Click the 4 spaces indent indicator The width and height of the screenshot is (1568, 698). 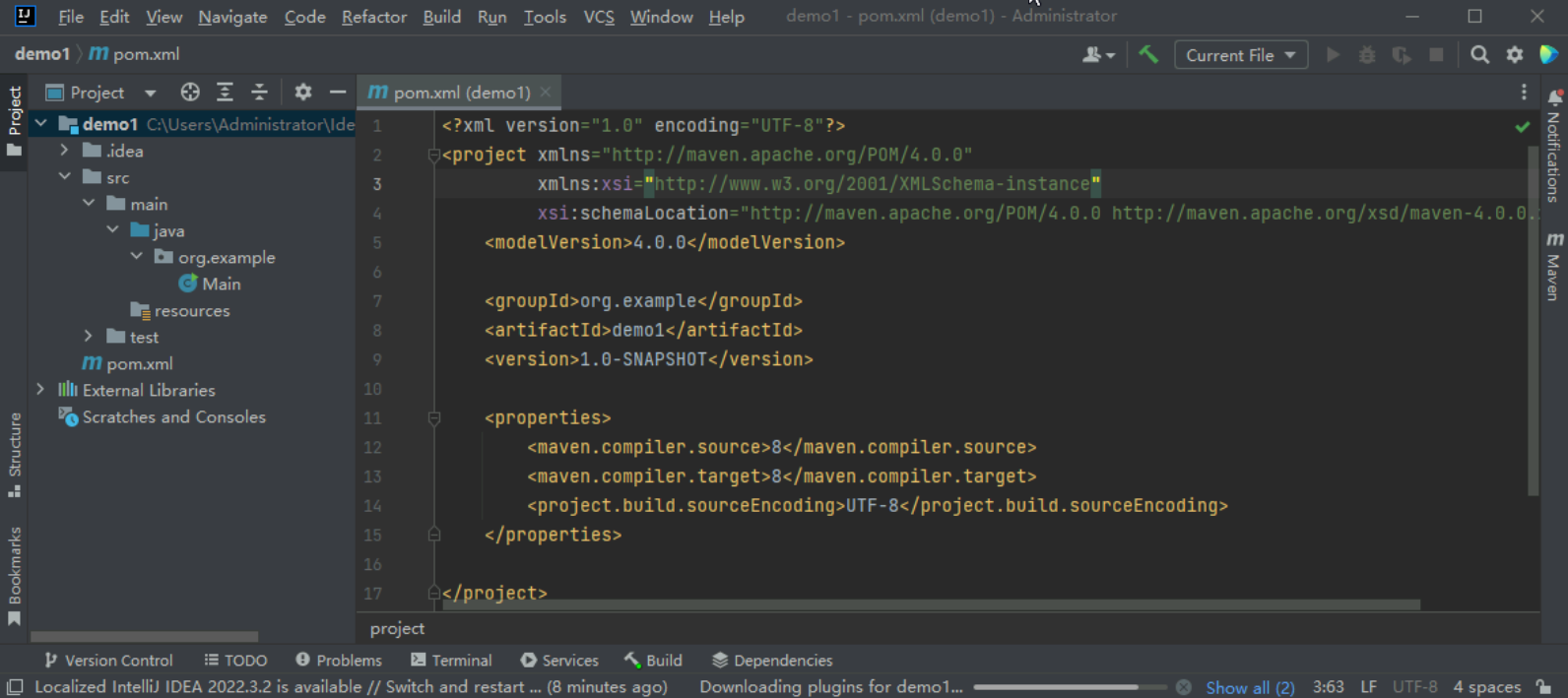click(1487, 687)
